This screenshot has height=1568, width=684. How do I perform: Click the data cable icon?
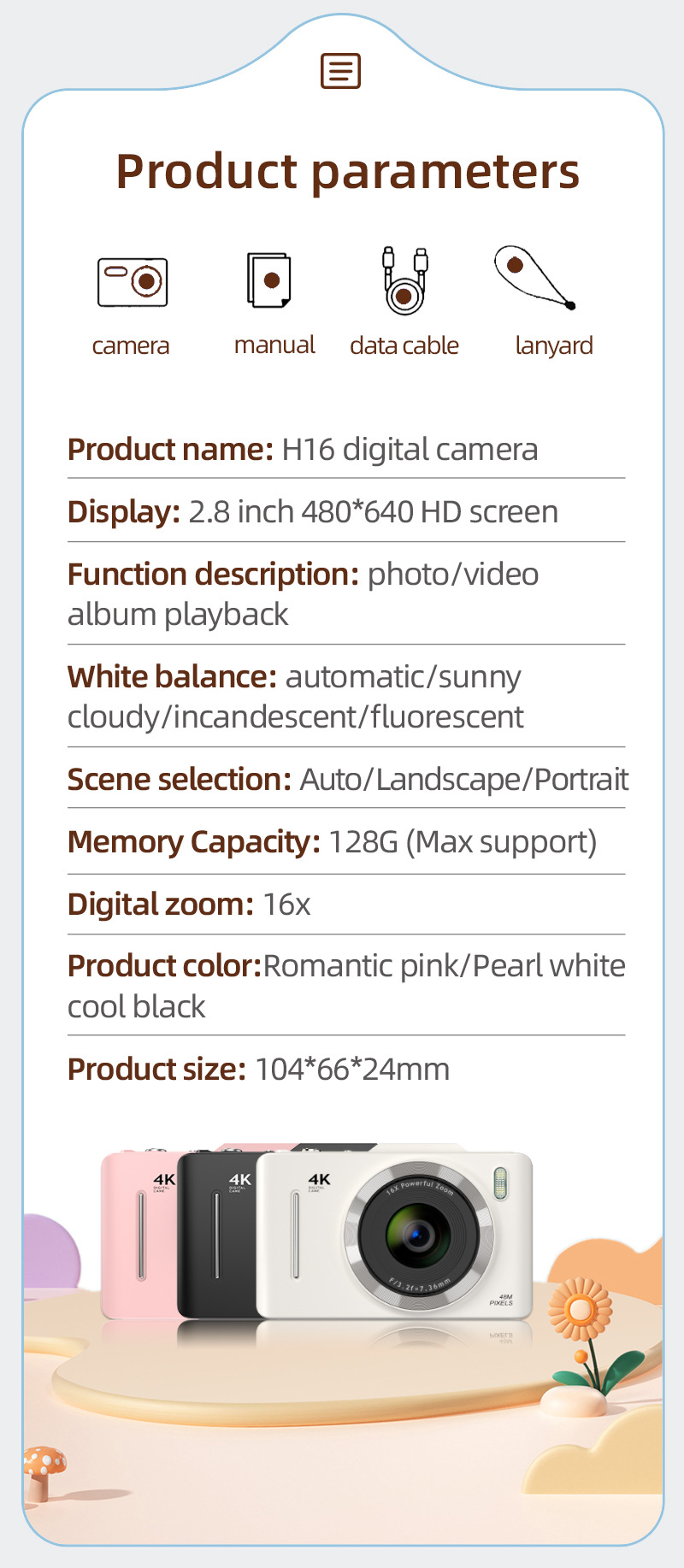click(x=404, y=281)
